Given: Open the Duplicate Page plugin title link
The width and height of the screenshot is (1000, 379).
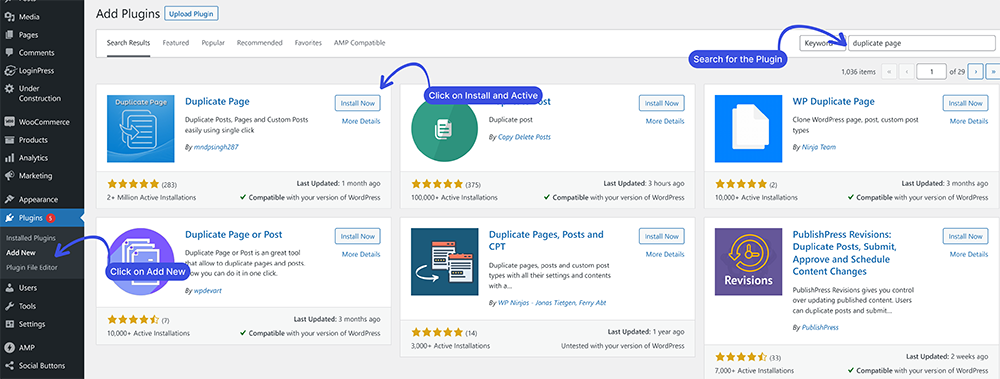Looking at the screenshot, I should (217, 101).
